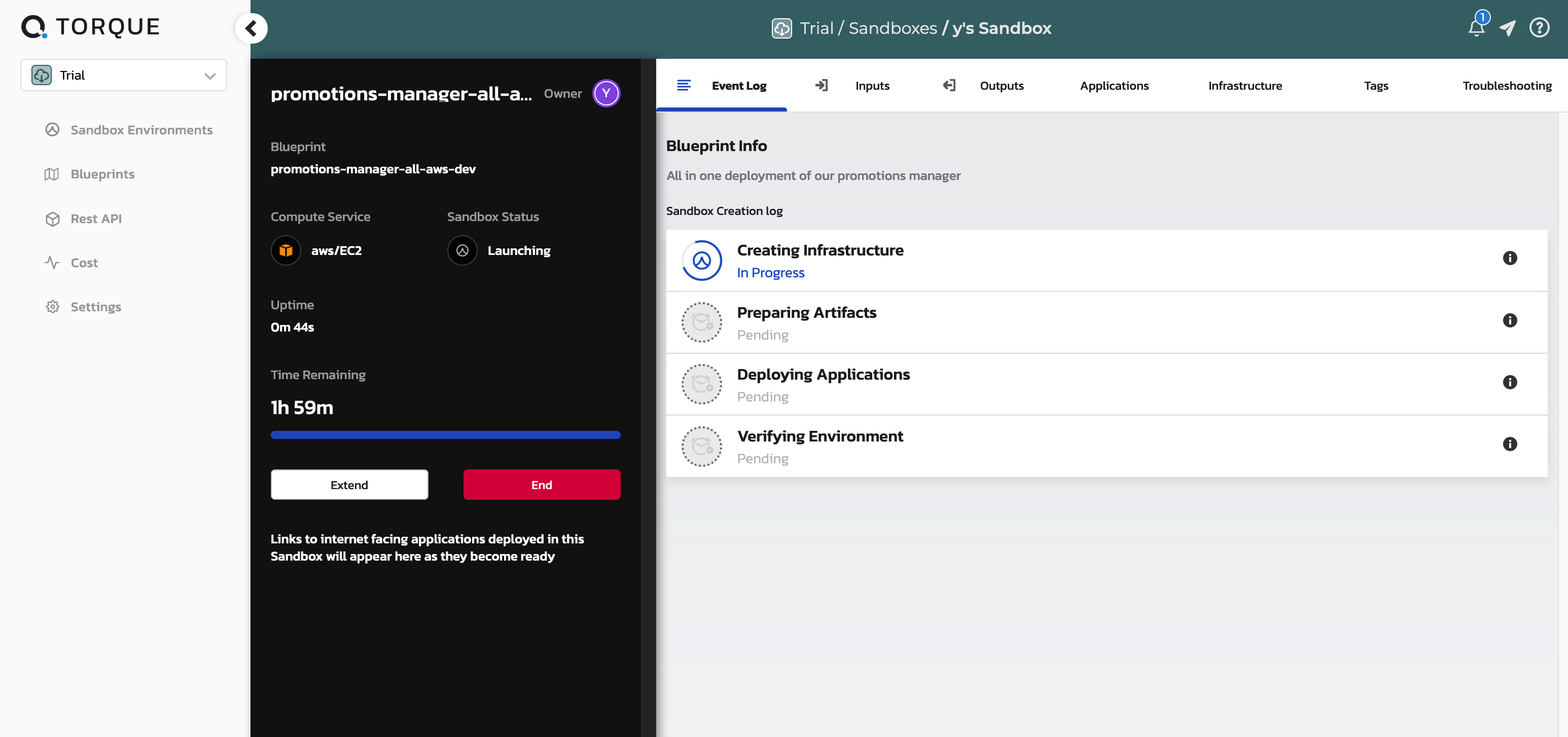Click the Creating Infrastructure progress icon

[x=701, y=261]
